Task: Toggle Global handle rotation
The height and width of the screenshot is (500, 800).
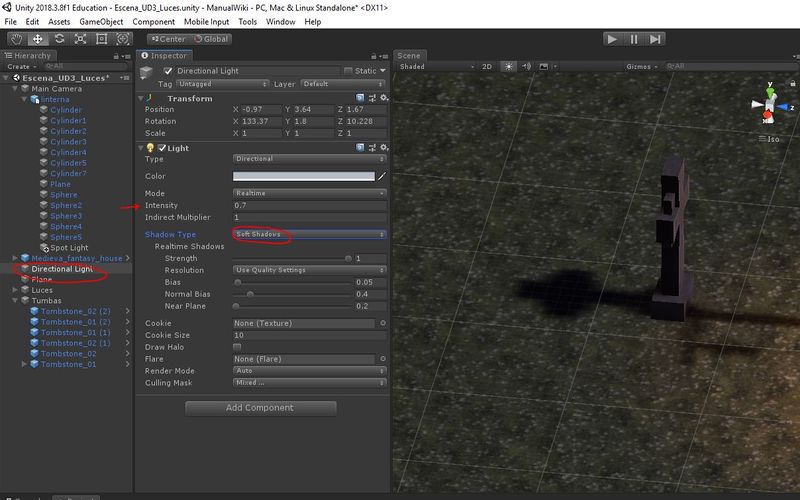Action: point(211,39)
